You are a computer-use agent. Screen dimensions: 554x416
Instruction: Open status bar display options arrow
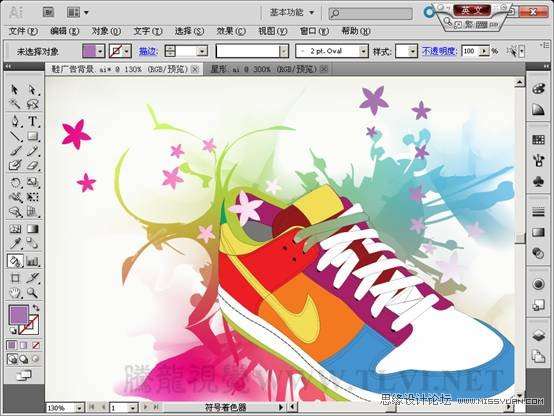[281, 408]
